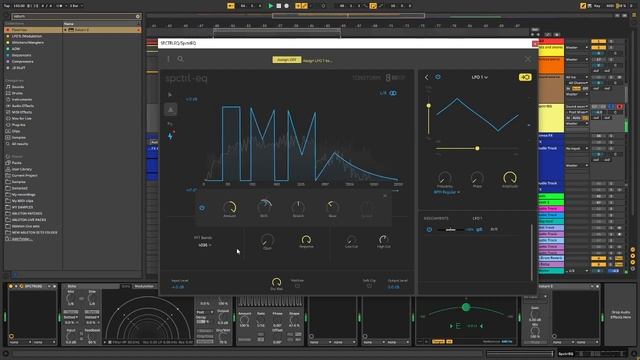Click the Low Cut knob
This screenshot has height=360, width=640.
[351, 239]
